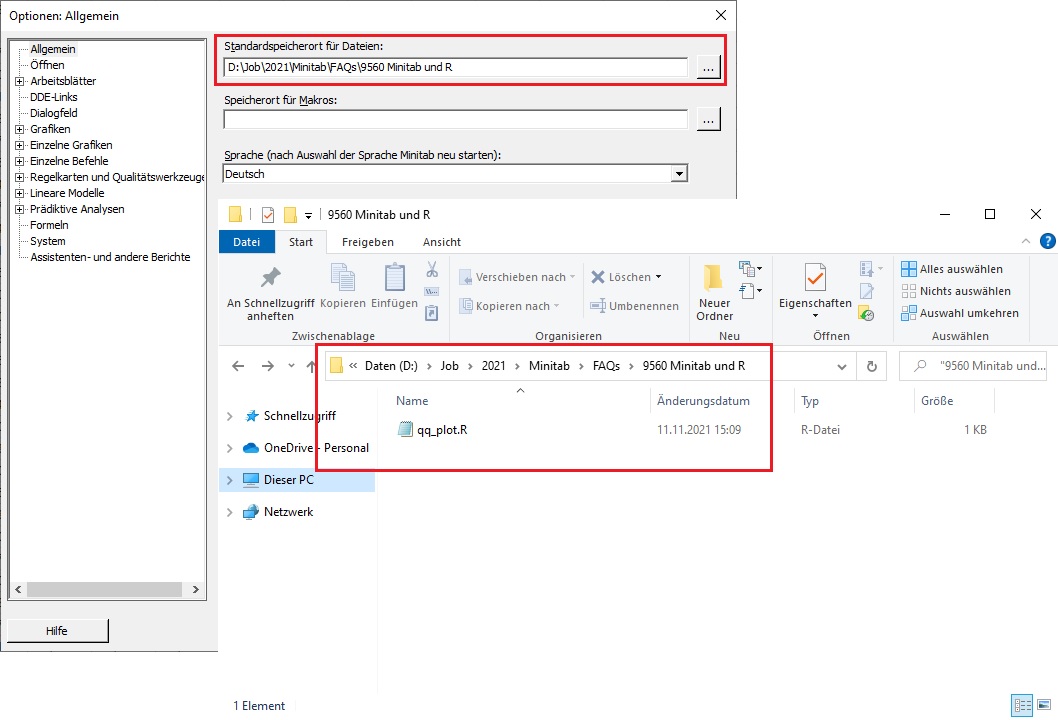Screen dimensions: 1058x720
Task: Switch to the Ansicht ribbon tab
Action: (x=442, y=242)
